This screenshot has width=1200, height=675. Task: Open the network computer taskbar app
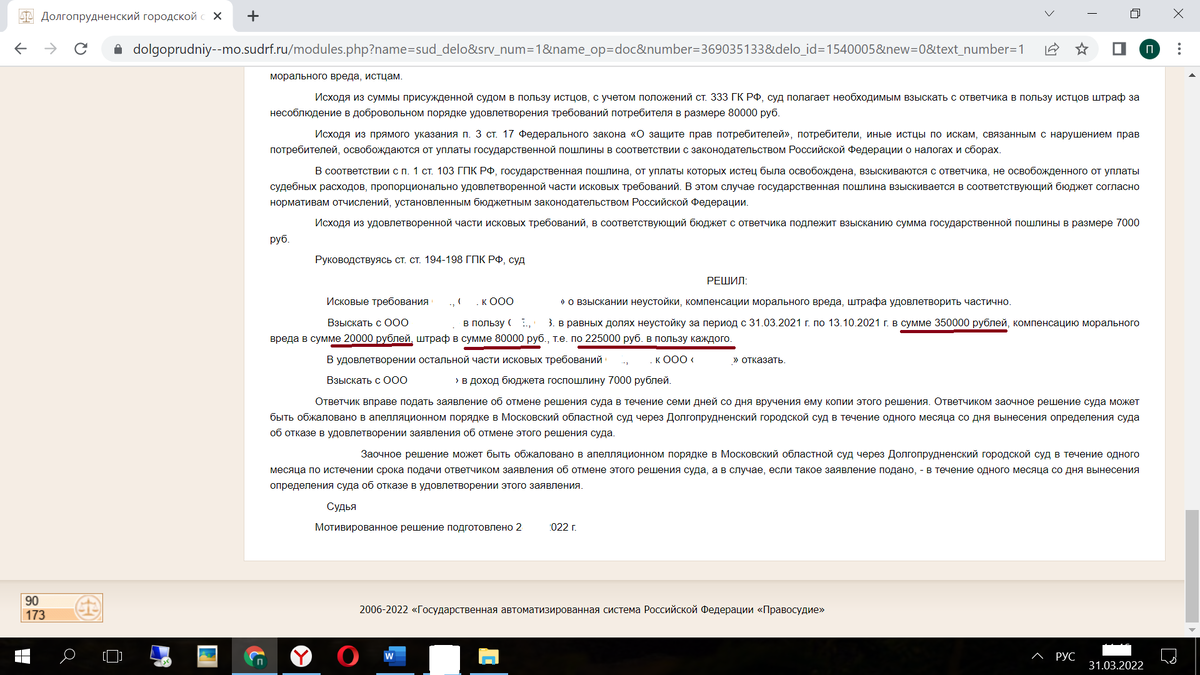pos(160,656)
